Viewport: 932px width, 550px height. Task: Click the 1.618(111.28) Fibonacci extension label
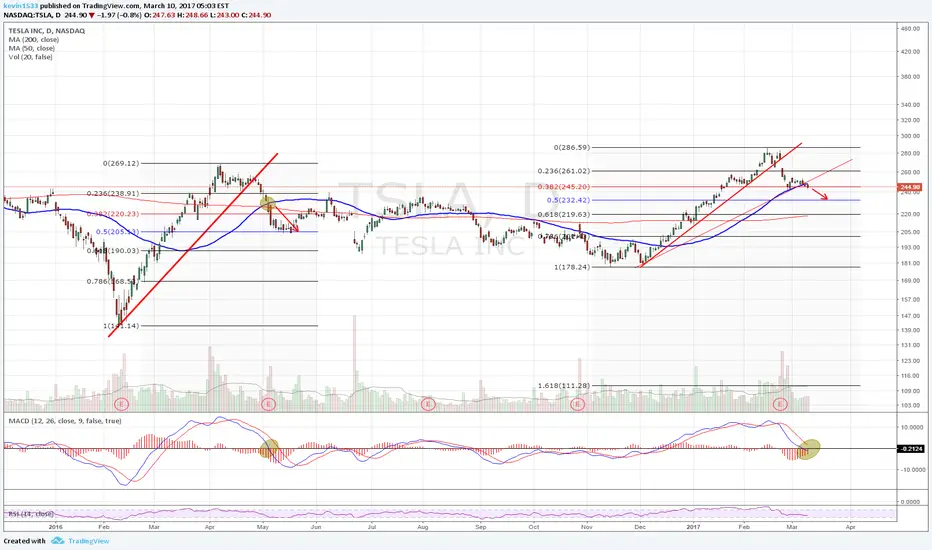[x=564, y=386]
